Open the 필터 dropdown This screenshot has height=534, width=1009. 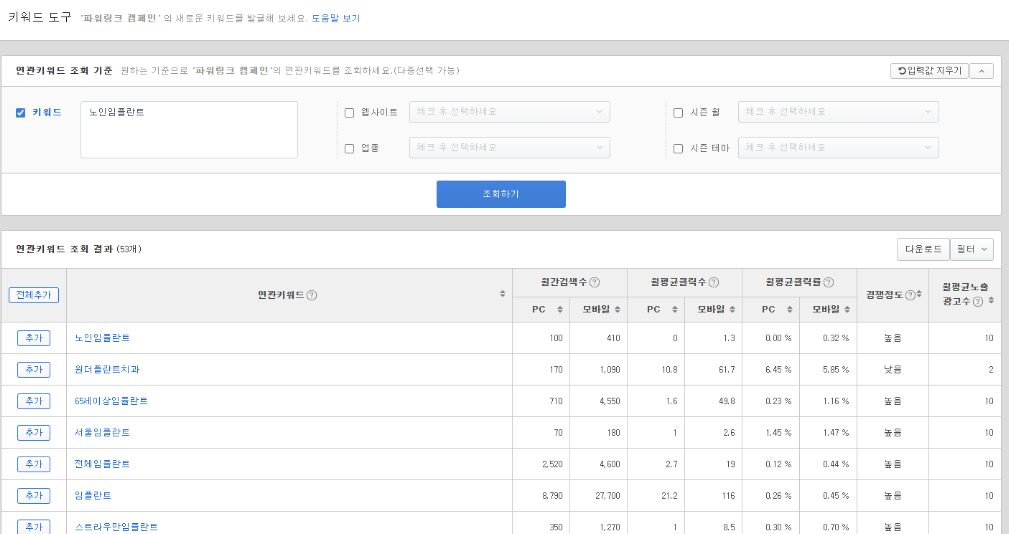click(972, 250)
